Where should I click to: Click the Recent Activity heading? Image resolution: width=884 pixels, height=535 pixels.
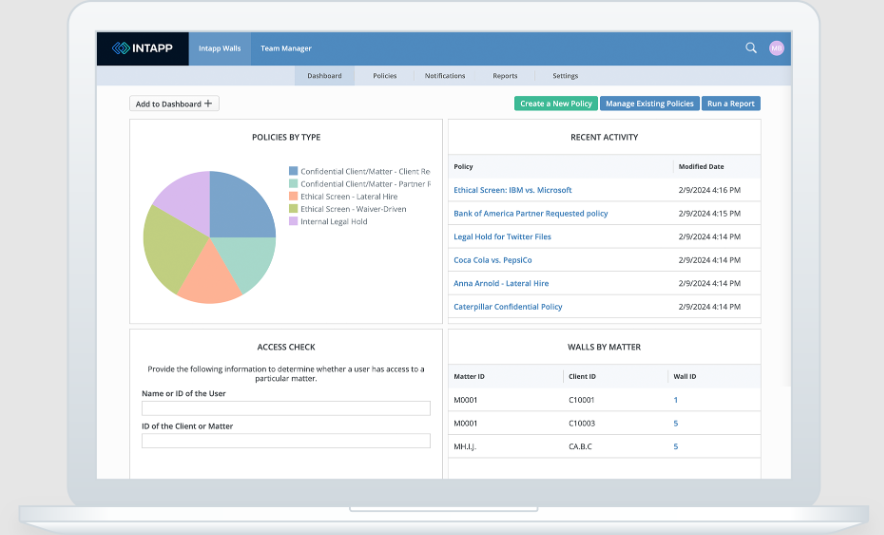coord(604,137)
